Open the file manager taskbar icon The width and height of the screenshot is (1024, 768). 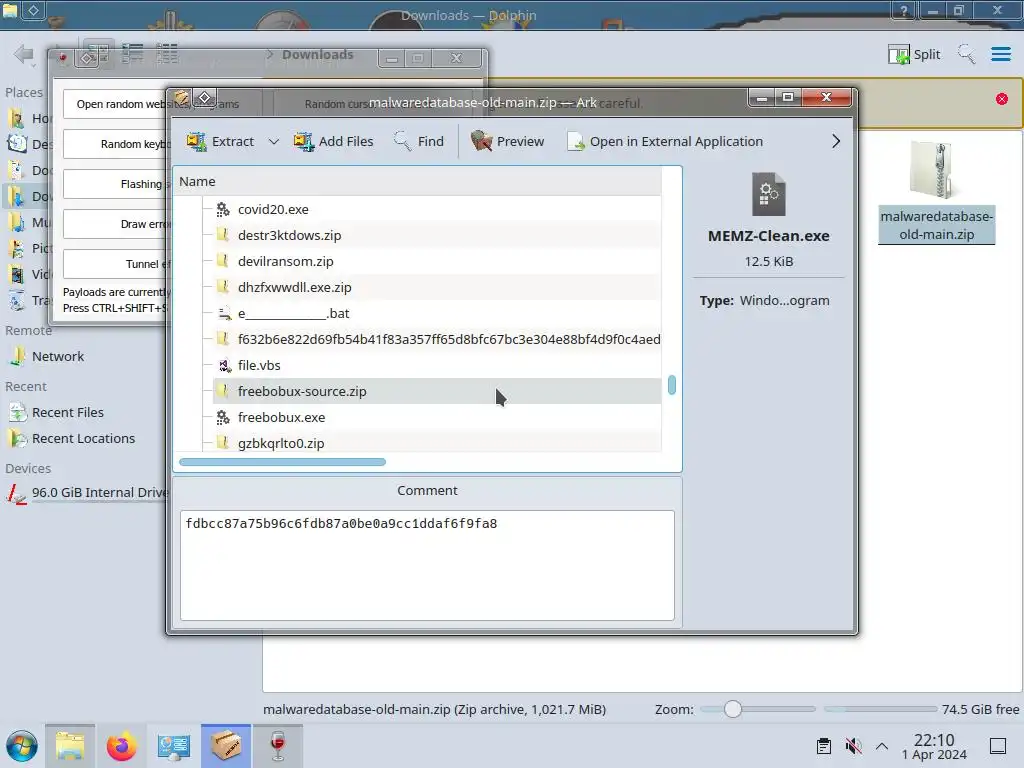70,746
